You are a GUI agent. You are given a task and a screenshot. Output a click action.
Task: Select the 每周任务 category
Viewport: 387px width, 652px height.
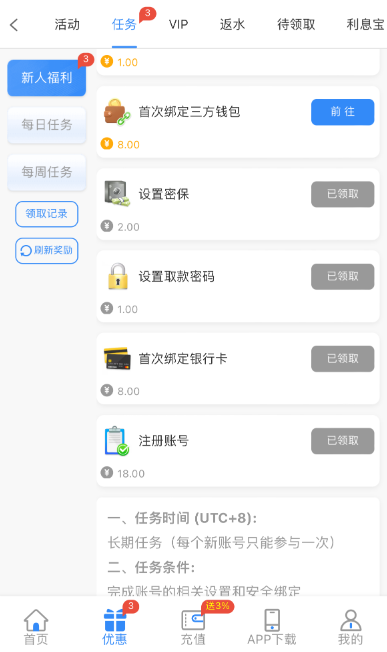(47, 172)
